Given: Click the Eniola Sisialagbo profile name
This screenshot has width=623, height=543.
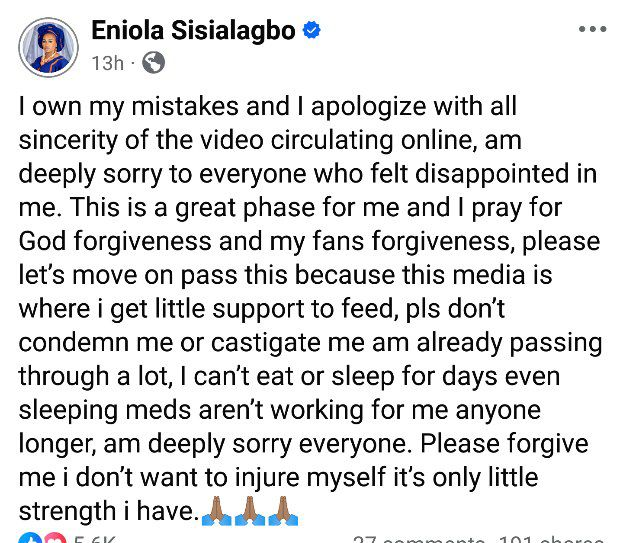Looking at the screenshot, I should coord(193,31).
